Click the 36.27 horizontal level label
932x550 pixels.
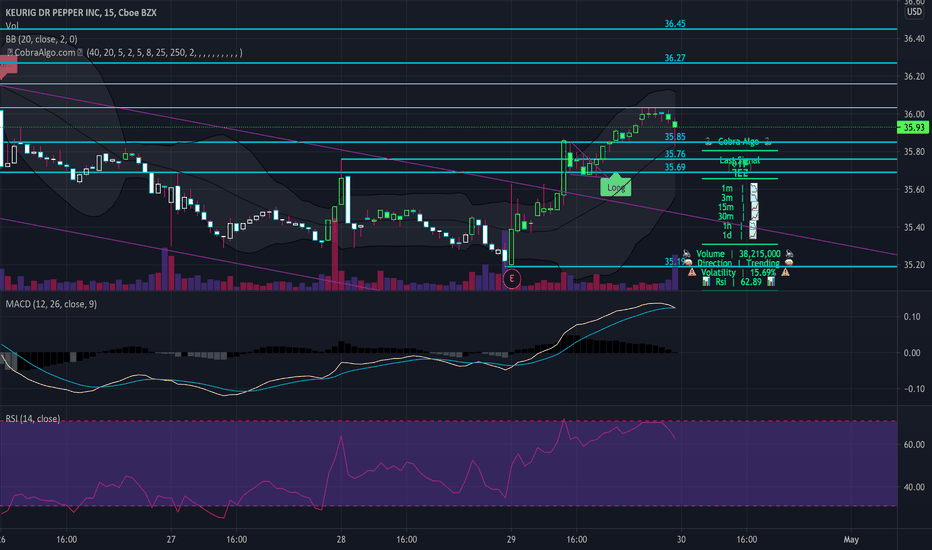[675, 58]
